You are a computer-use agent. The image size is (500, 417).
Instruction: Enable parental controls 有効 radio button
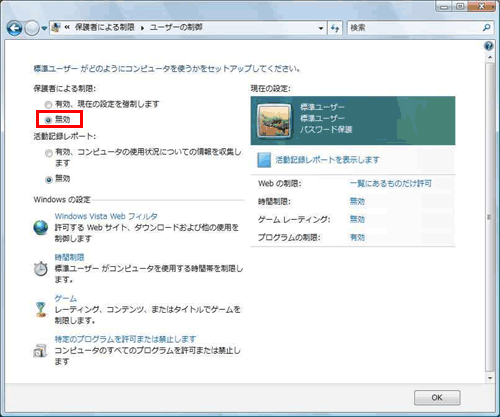49,105
